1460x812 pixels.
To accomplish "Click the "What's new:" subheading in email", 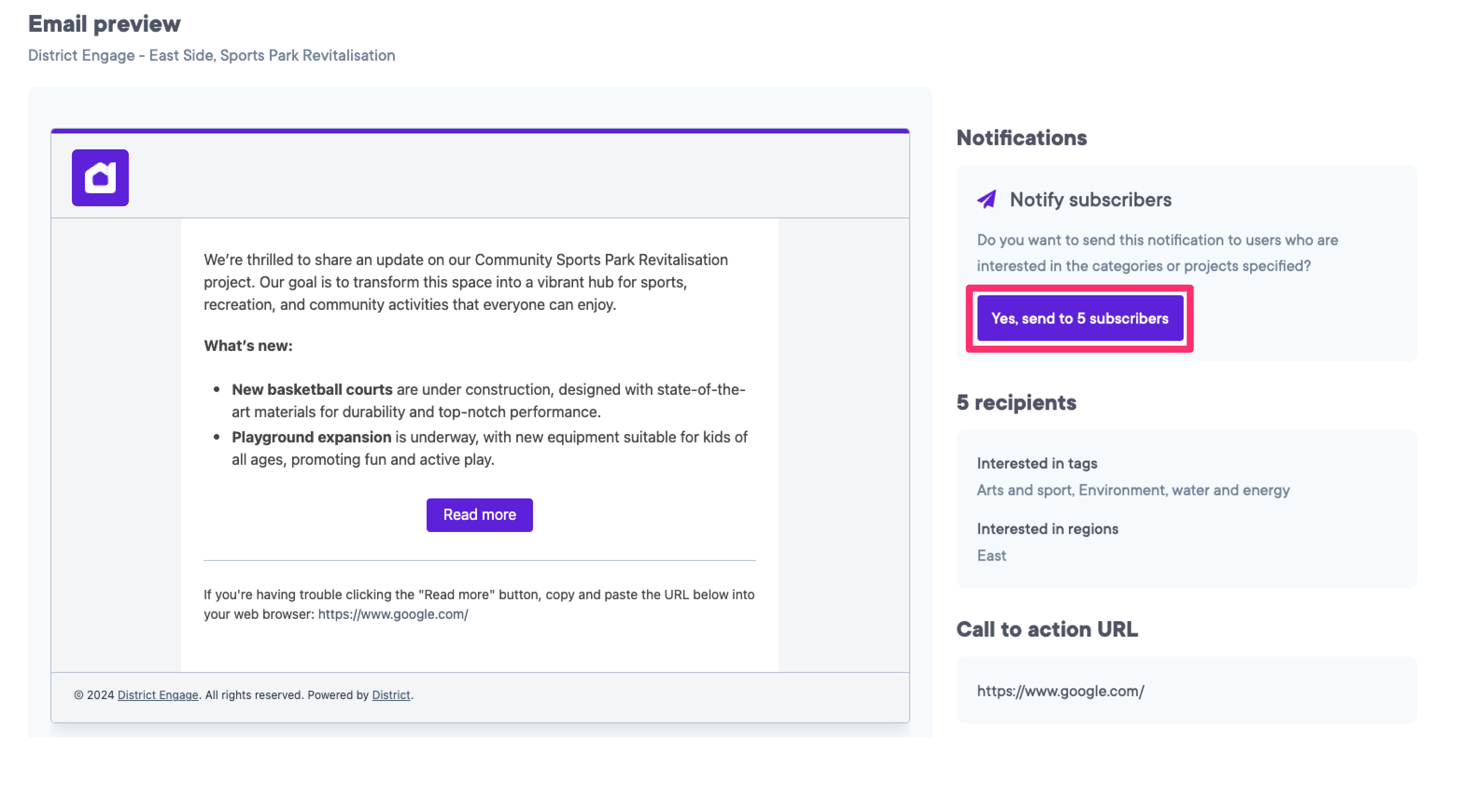I will (x=248, y=346).
